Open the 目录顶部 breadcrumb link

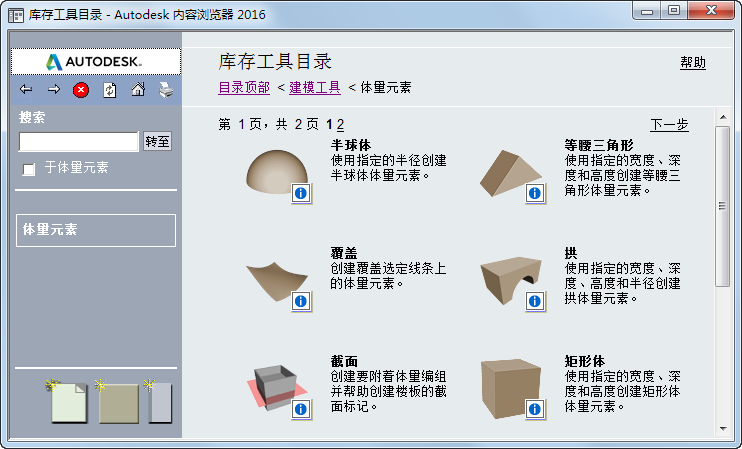(x=244, y=88)
